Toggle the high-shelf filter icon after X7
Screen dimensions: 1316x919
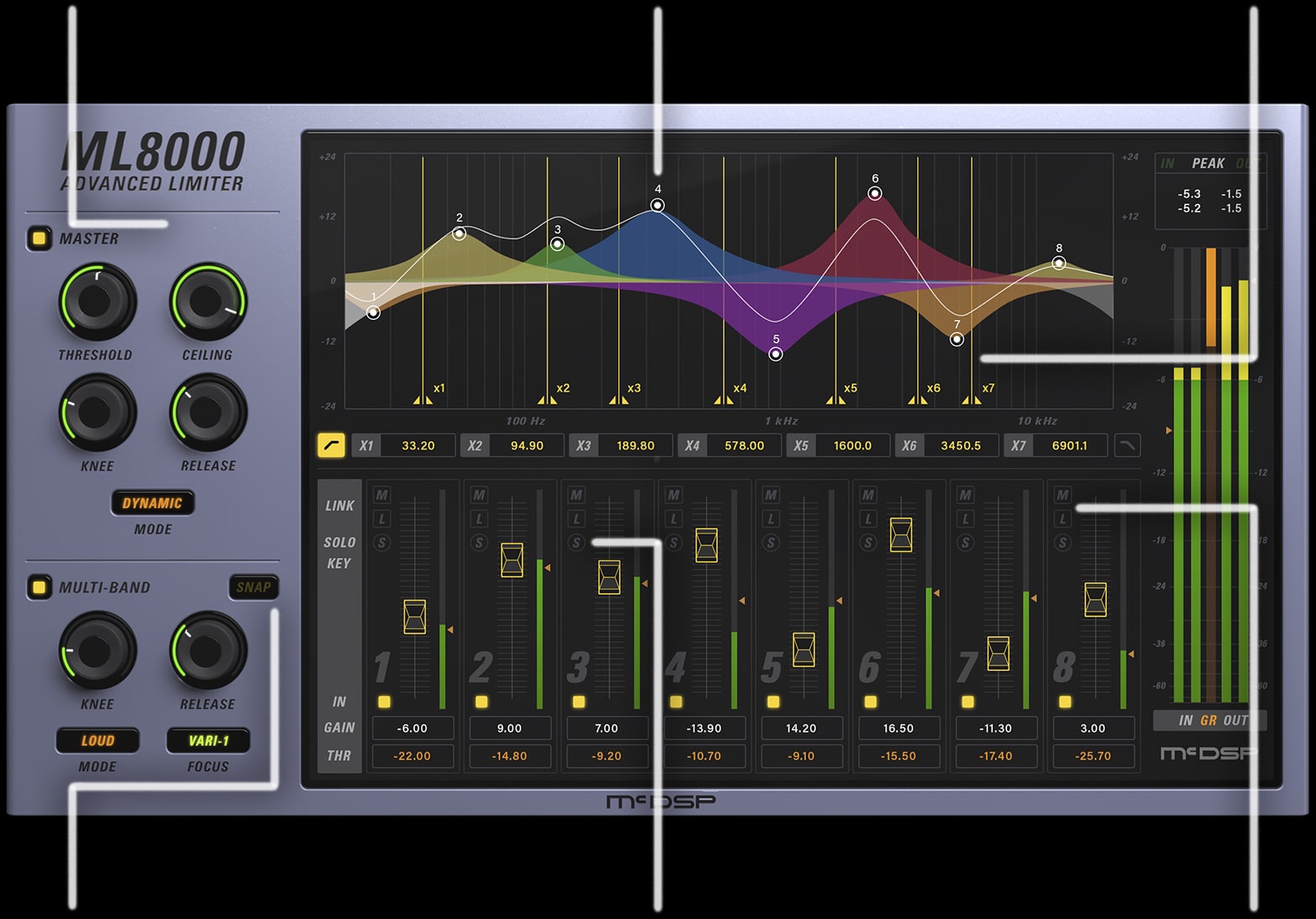[x=1128, y=445]
